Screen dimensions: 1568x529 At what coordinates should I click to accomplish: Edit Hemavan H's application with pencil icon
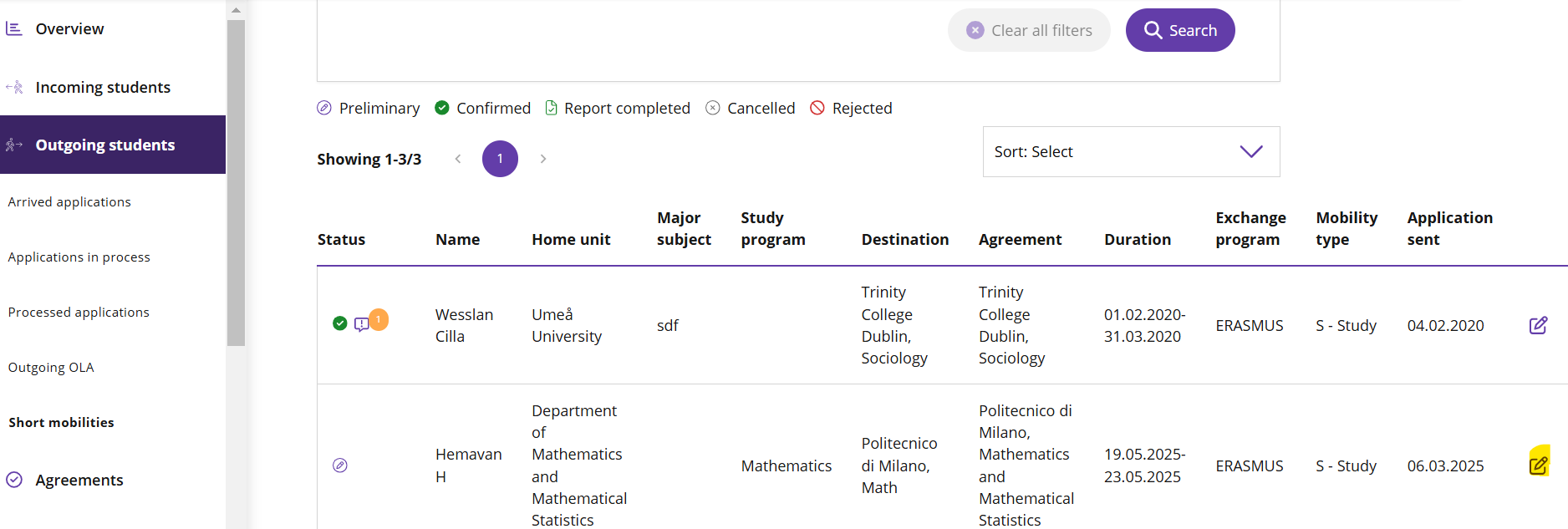coord(1538,465)
